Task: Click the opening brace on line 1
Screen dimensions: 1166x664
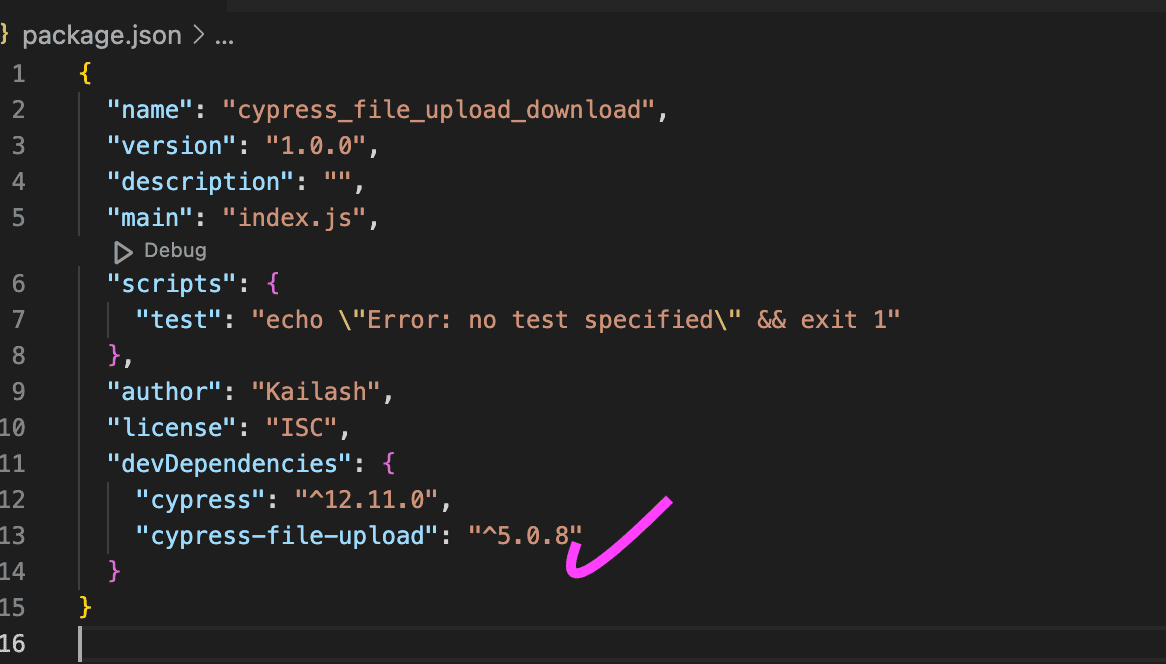Action: pyautogui.click(x=86, y=74)
